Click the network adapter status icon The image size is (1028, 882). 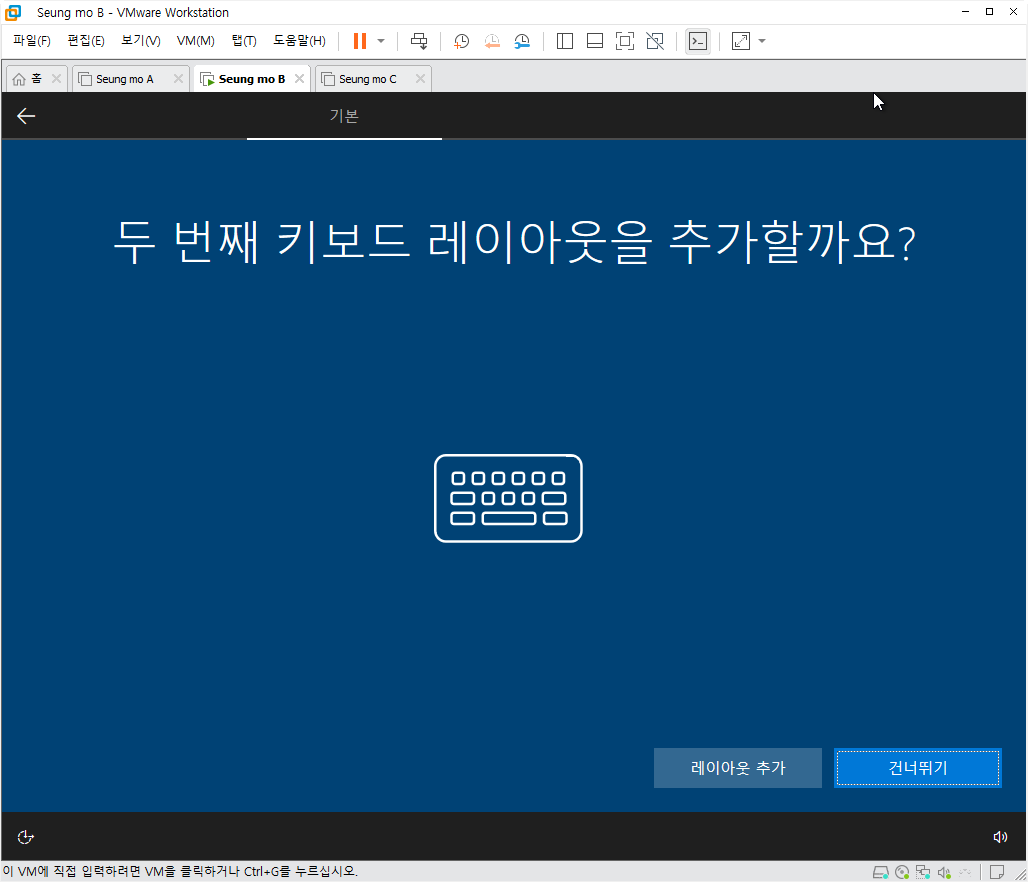click(x=923, y=872)
